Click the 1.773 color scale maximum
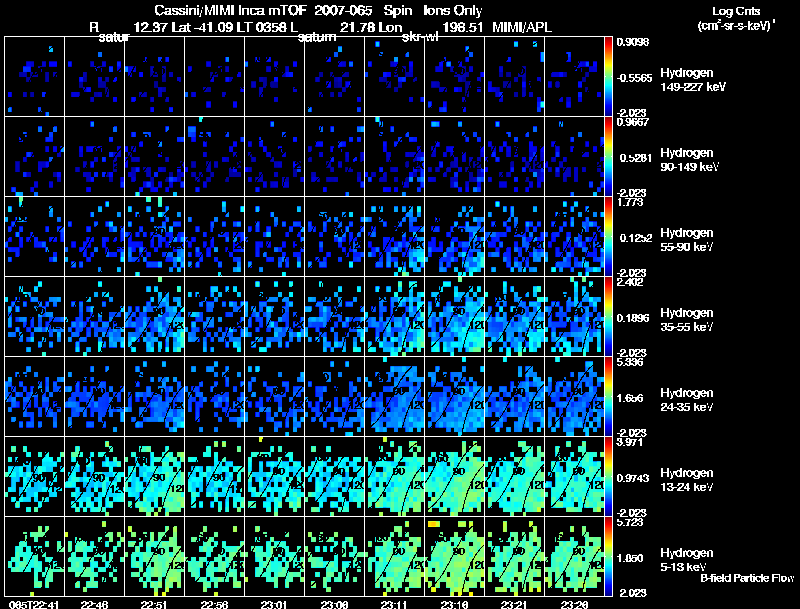The image size is (800, 609). [x=630, y=202]
